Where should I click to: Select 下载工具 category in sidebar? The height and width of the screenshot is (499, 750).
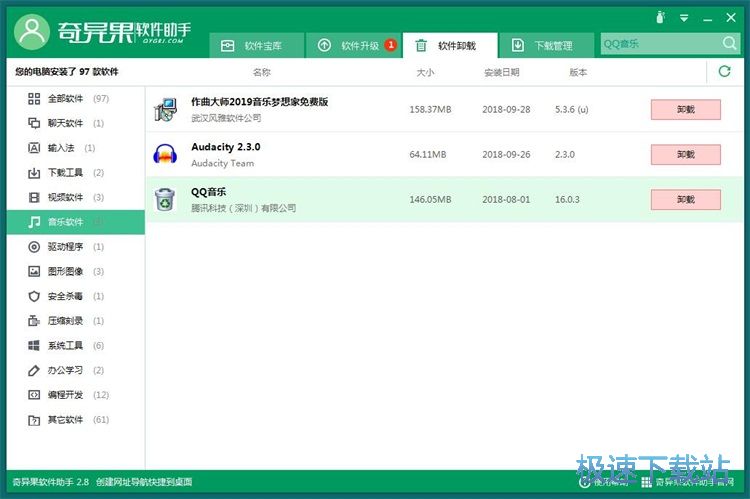point(76,173)
